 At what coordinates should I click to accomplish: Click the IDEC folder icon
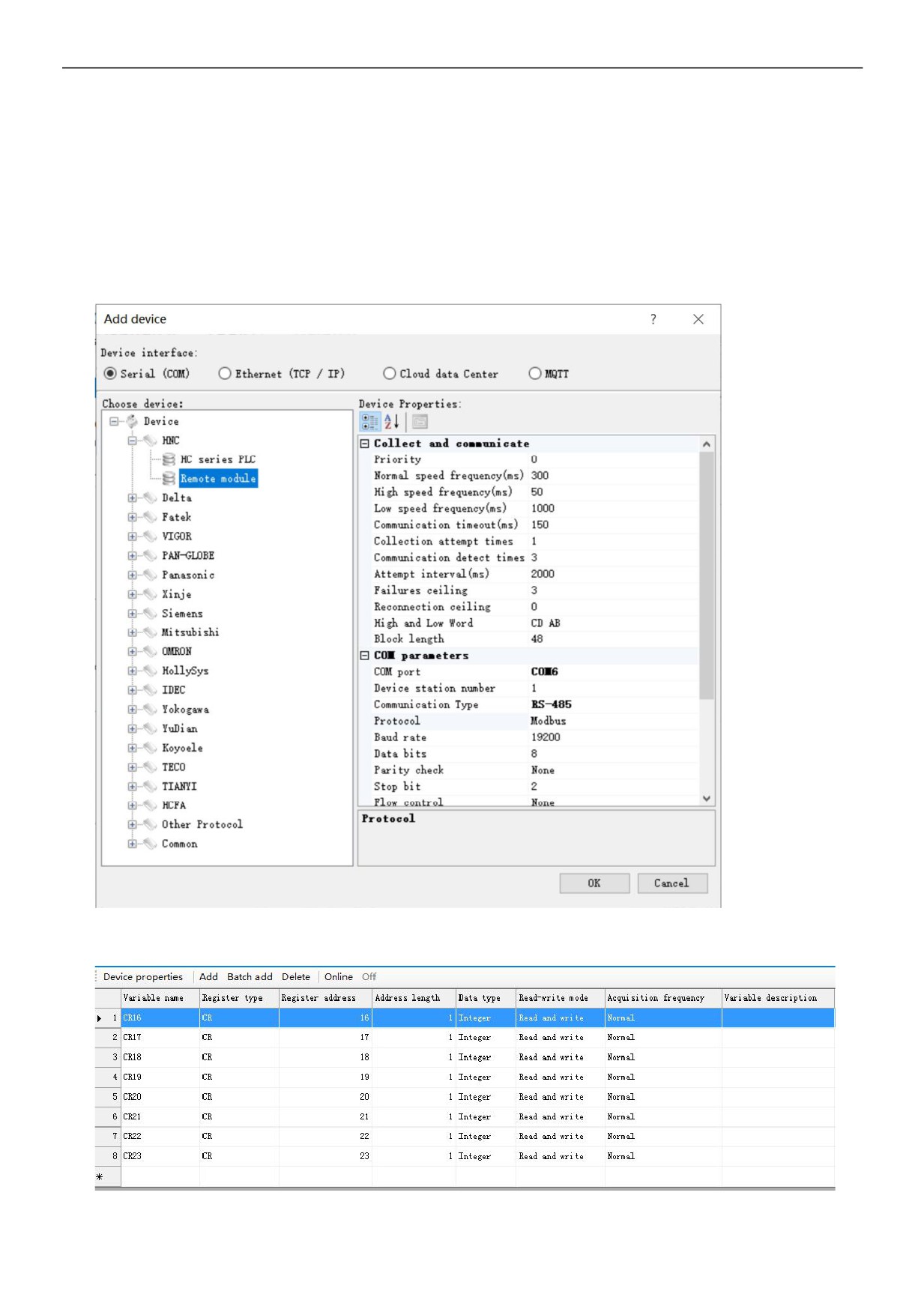[151, 690]
